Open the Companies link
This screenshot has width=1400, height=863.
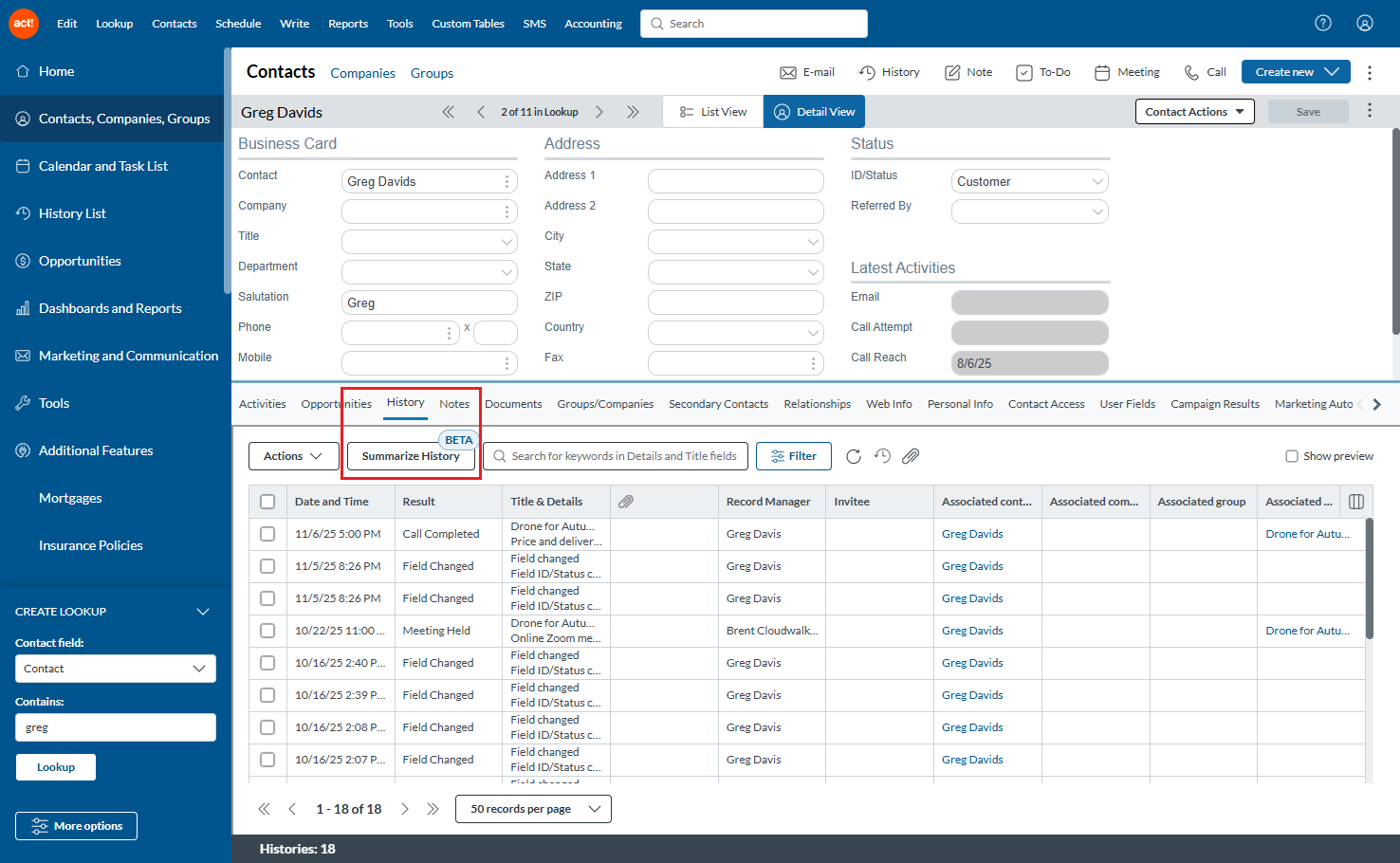(362, 73)
